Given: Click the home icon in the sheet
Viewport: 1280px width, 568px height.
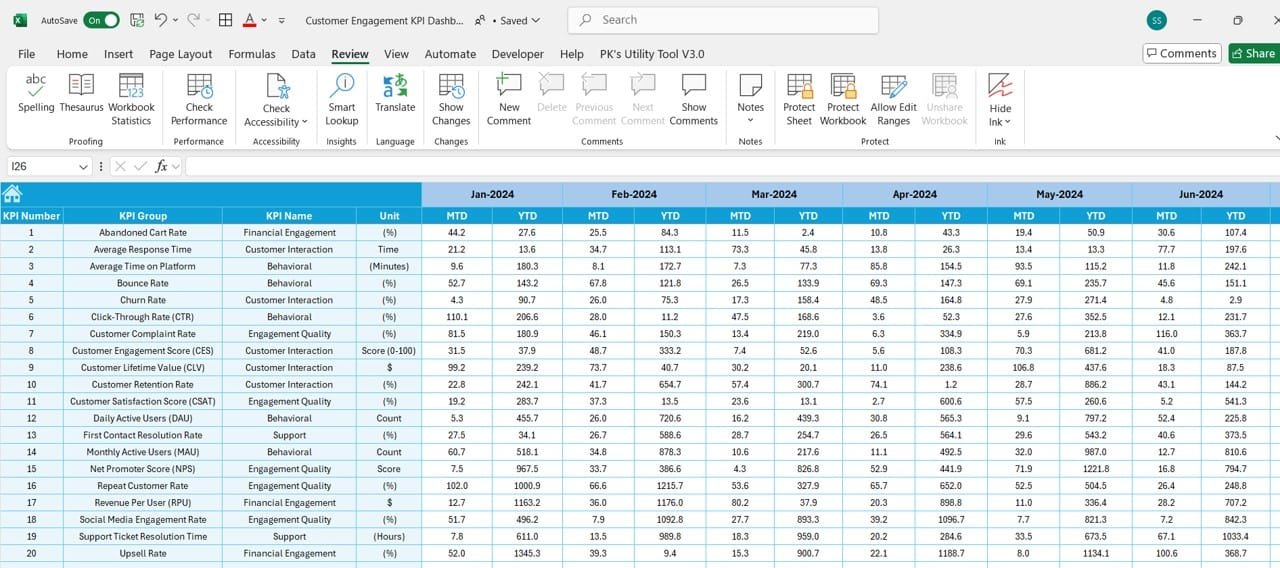Looking at the screenshot, I should coord(12,194).
